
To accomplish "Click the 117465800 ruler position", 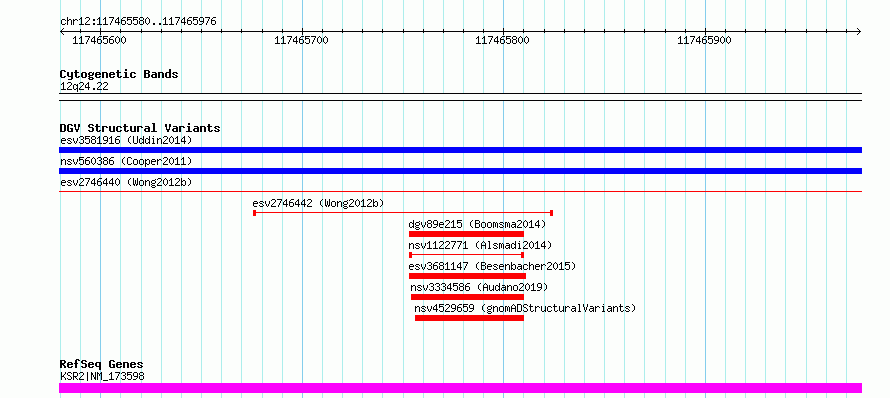I will coord(502,40).
